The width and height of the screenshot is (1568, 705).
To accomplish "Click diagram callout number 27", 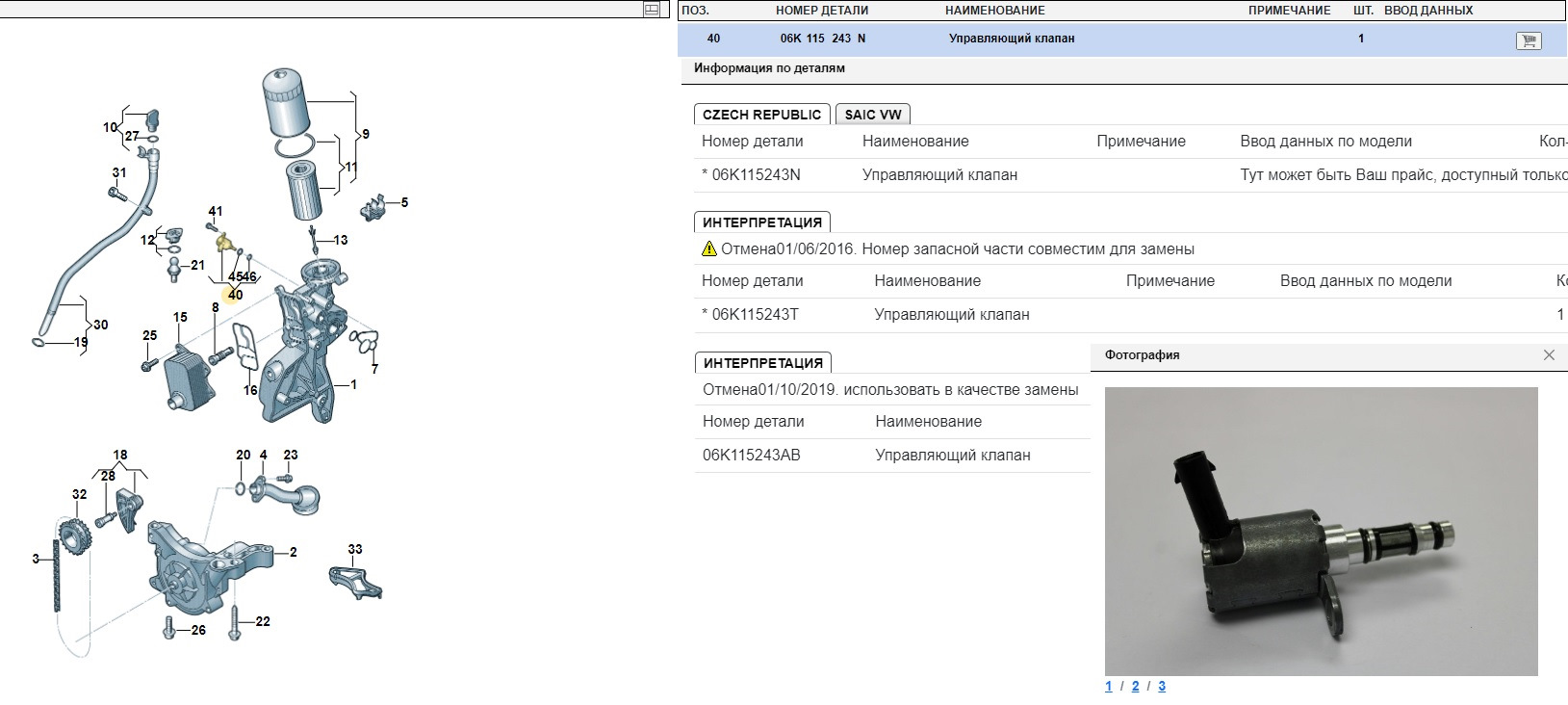I will coord(132,137).
